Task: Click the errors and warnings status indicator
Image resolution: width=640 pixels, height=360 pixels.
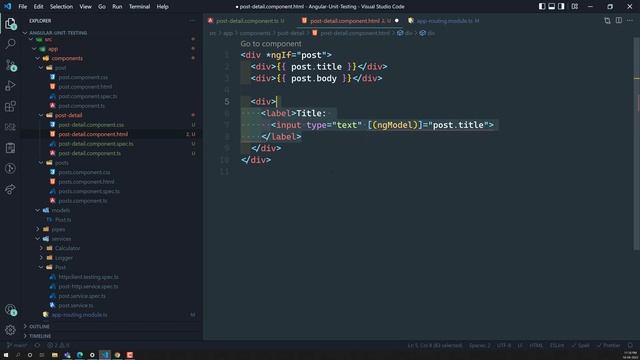Action: point(58,345)
